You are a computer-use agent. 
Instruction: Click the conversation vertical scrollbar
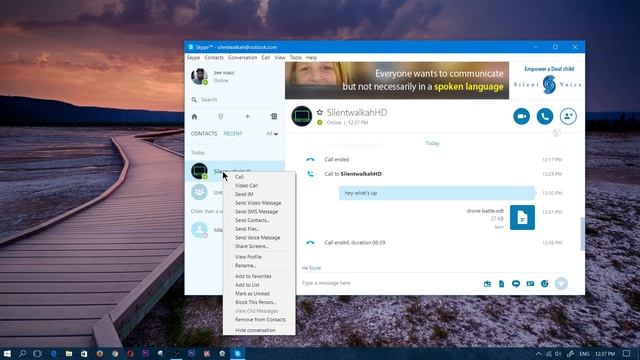tap(582, 234)
